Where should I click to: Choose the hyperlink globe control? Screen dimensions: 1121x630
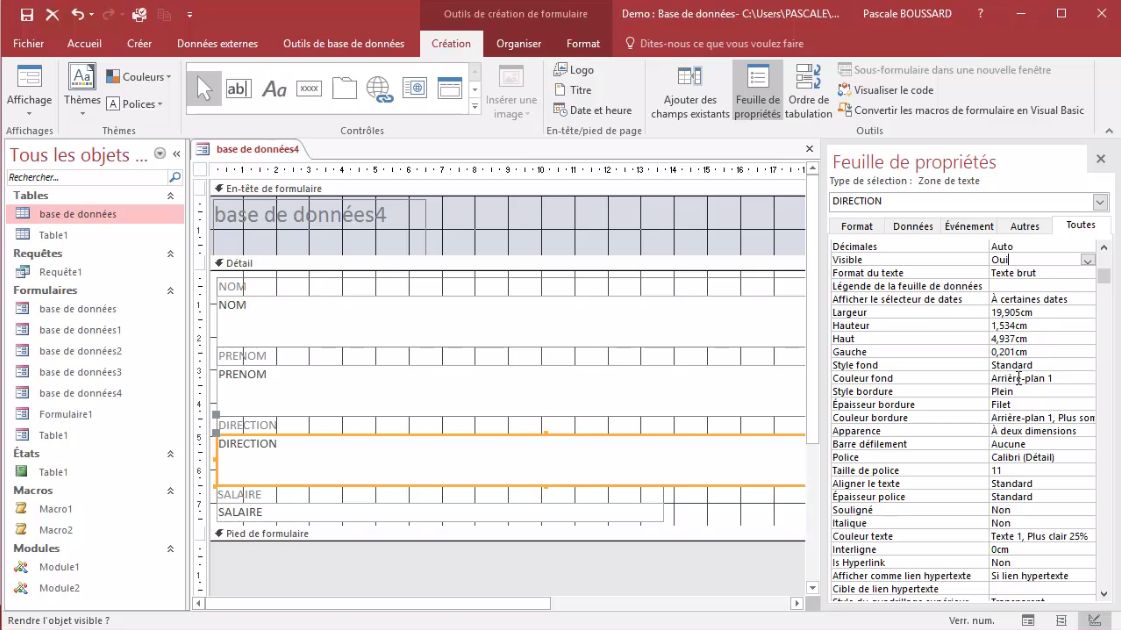click(x=379, y=89)
